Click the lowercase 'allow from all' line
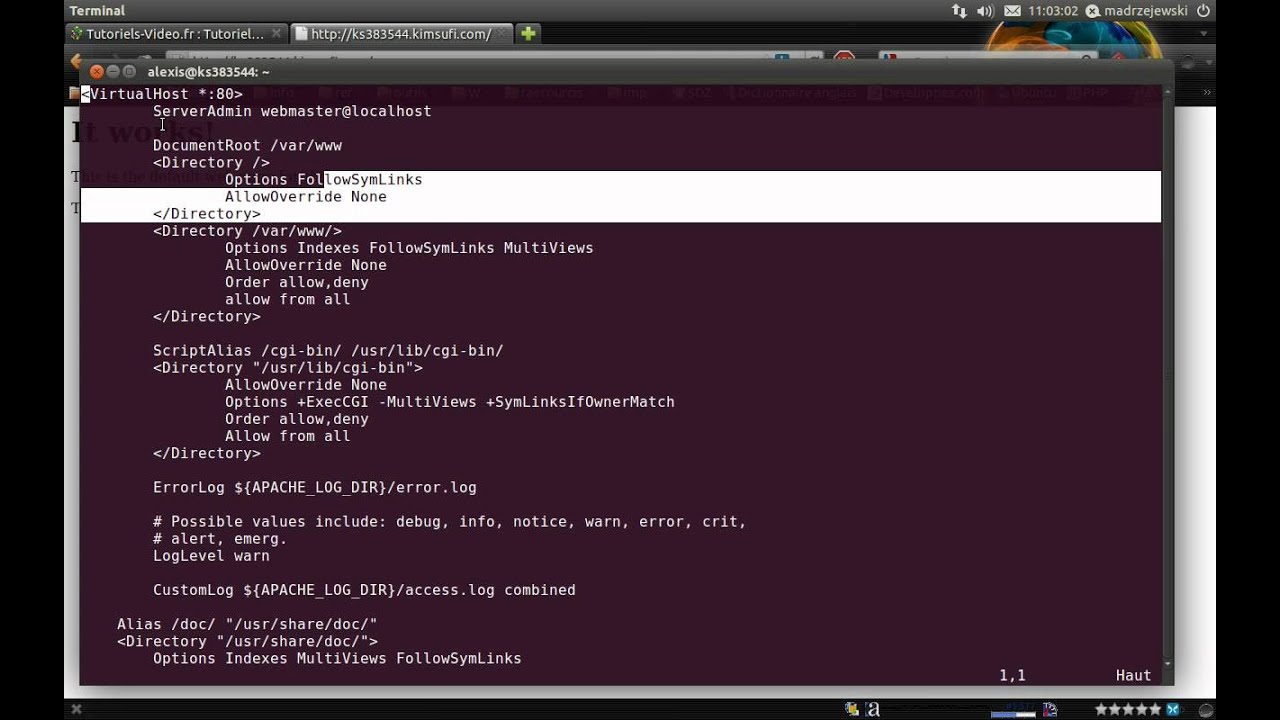Screen dimensions: 1280x720 point(287,299)
